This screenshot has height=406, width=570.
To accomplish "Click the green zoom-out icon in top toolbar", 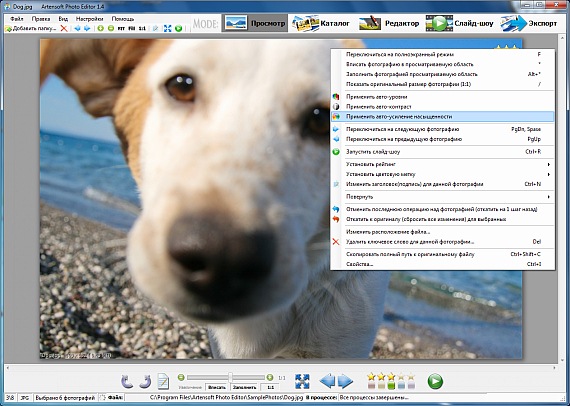I will tap(111, 28).
